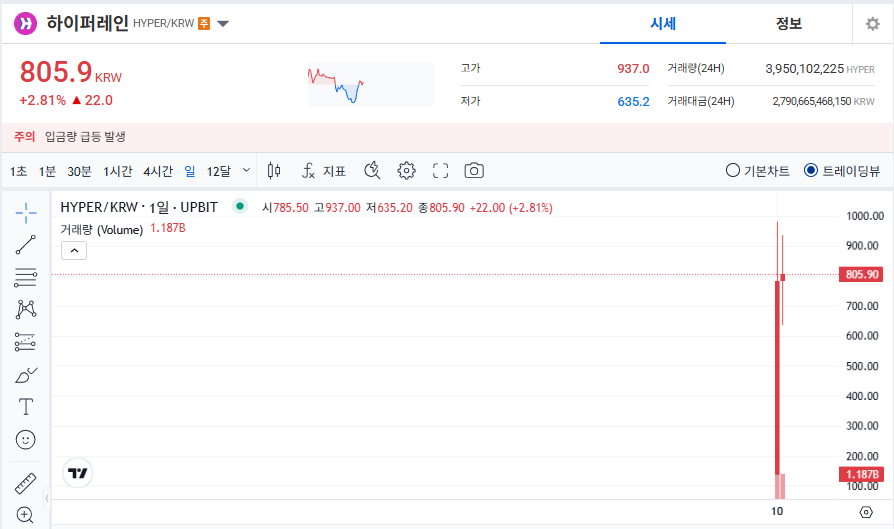The width and height of the screenshot is (894, 529).
Task: Select the brush drawing tool
Action: point(26,375)
